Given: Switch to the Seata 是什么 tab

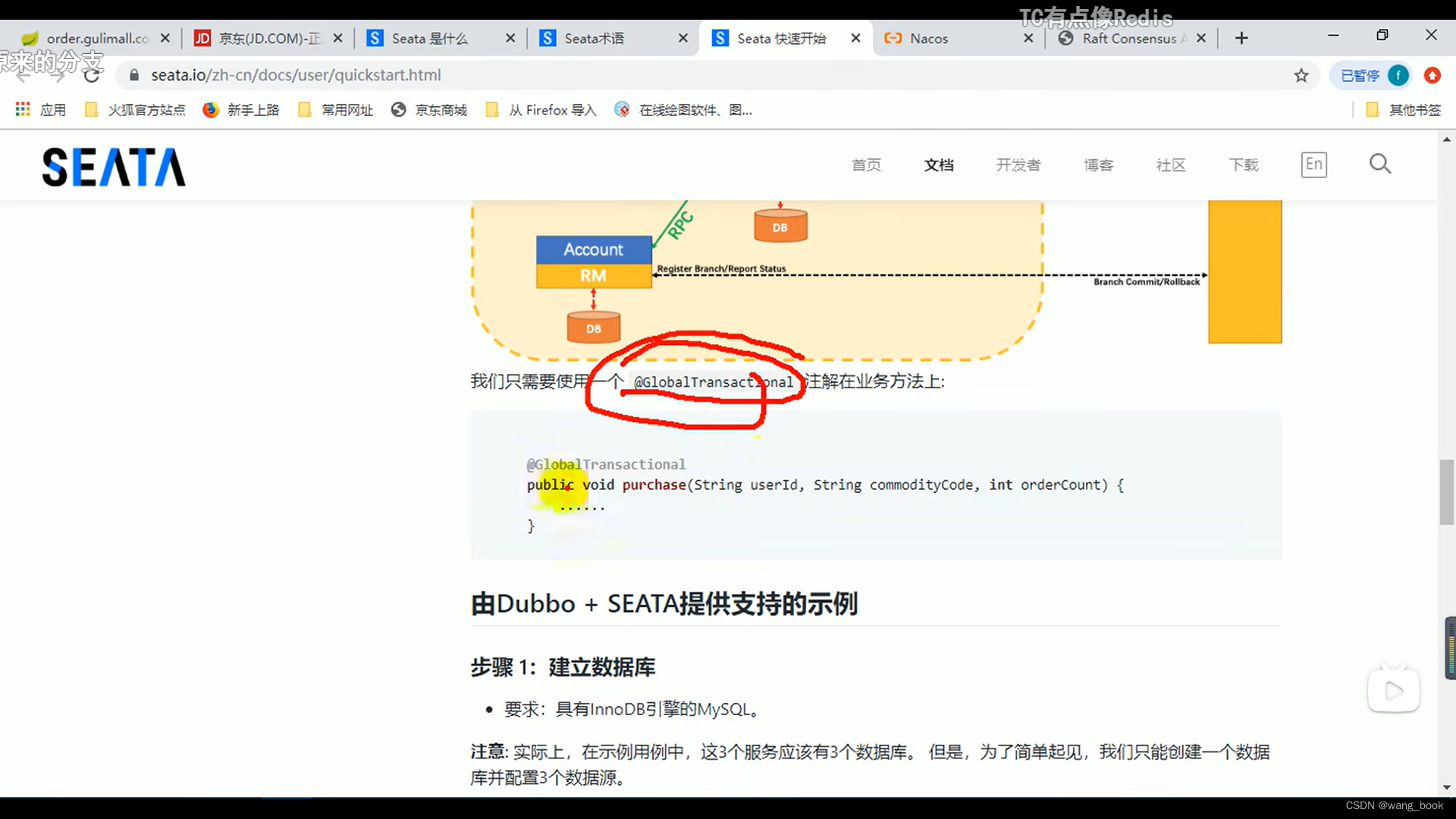Looking at the screenshot, I should coord(440,38).
